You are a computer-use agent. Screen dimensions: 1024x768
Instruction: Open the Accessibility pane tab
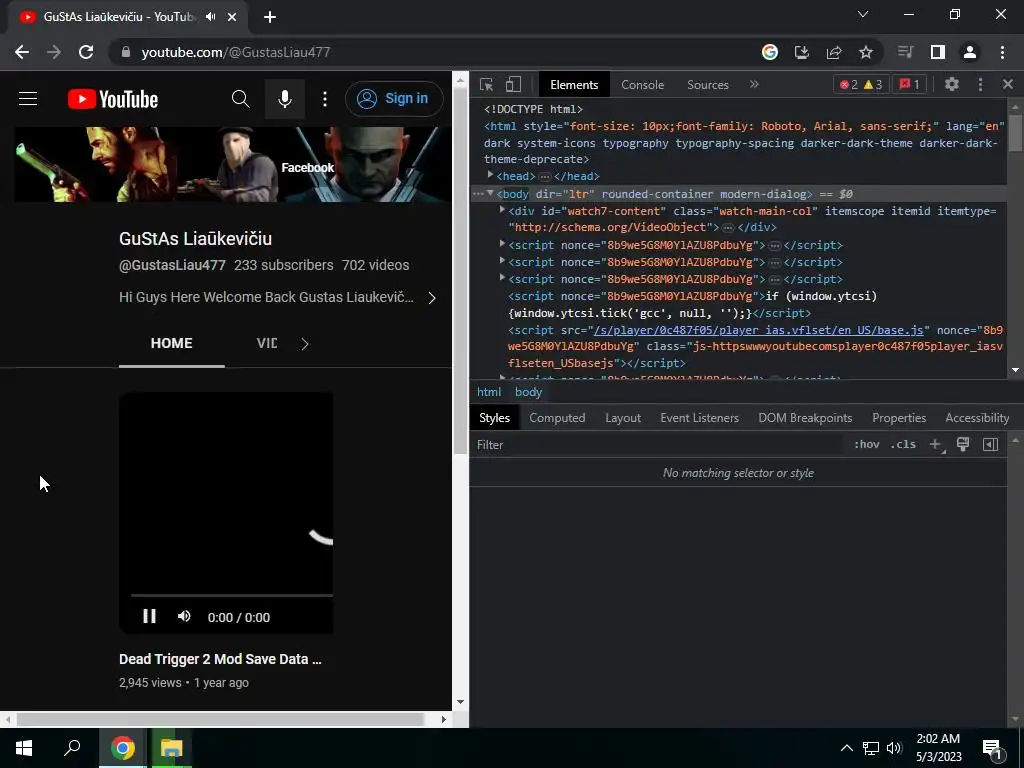977,418
